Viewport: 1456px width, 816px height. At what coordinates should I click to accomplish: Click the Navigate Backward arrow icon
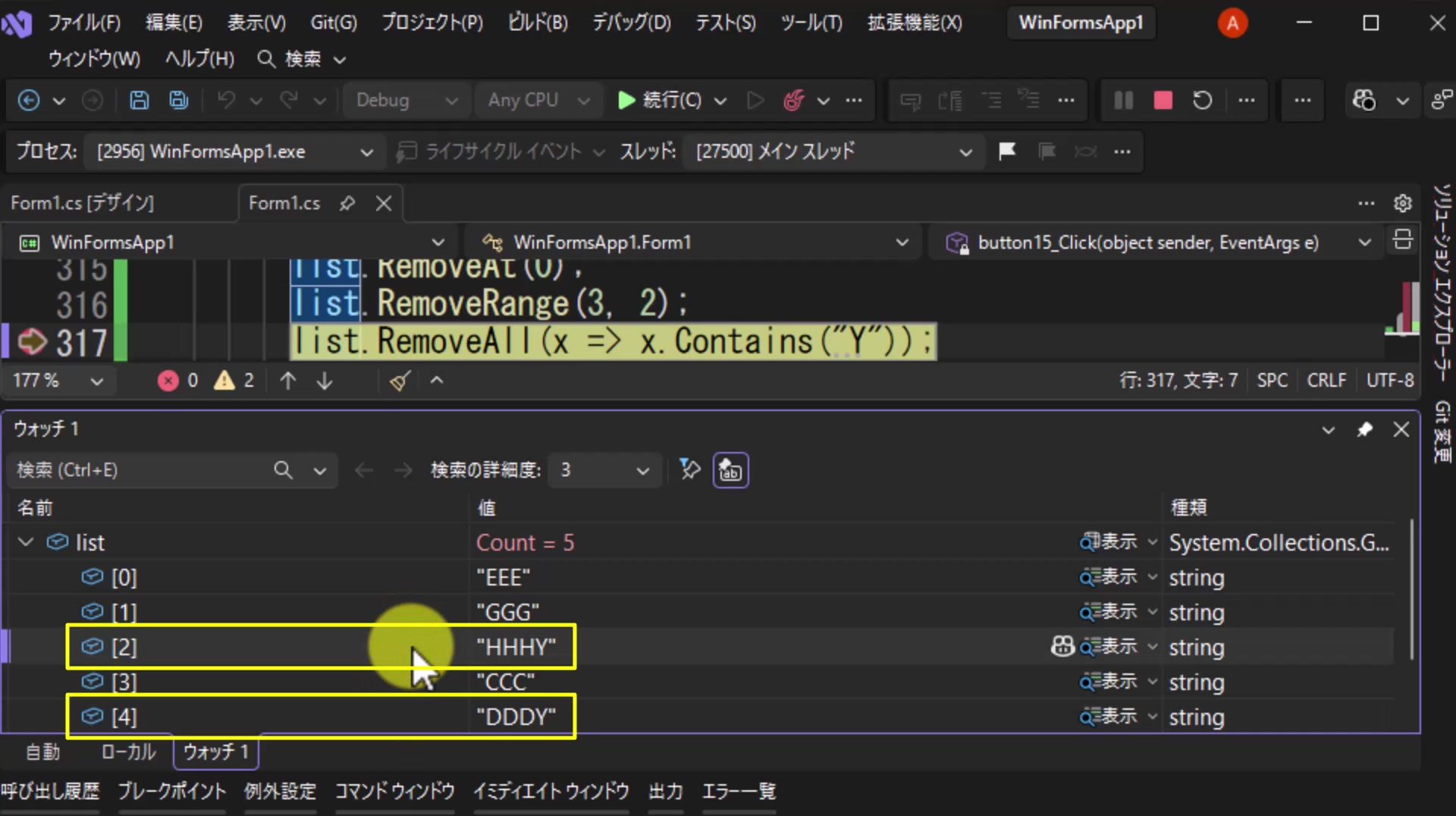(x=29, y=100)
